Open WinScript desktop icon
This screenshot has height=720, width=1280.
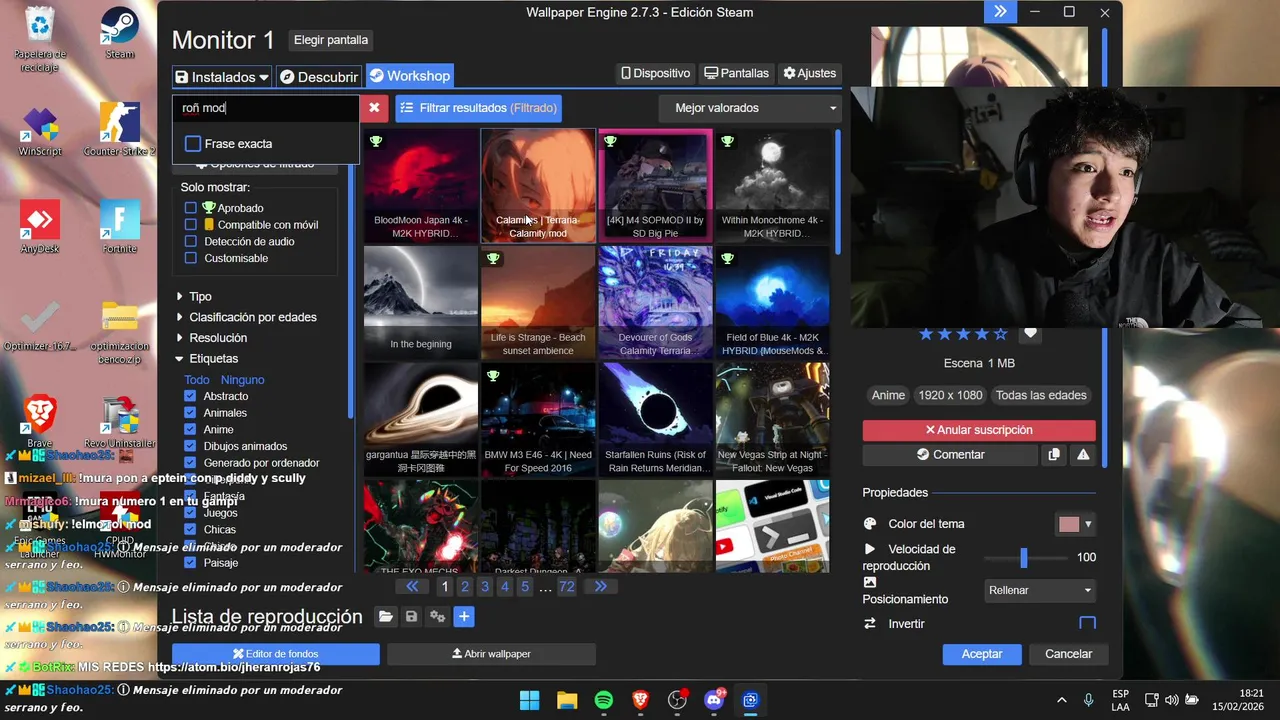click(x=40, y=130)
